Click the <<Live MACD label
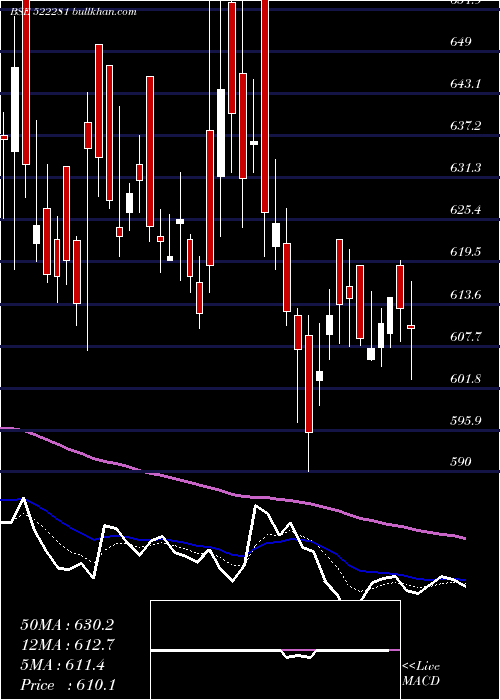The width and height of the screenshot is (500, 700). [x=421, y=674]
